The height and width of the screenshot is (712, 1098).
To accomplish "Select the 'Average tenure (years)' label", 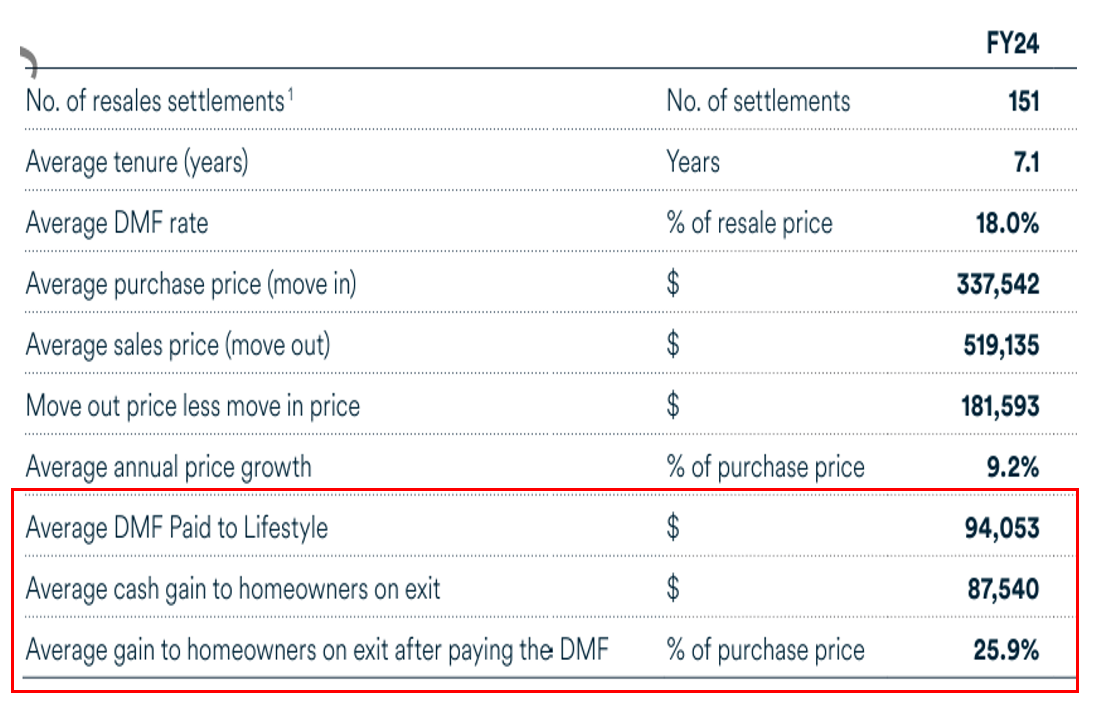I will point(137,162).
